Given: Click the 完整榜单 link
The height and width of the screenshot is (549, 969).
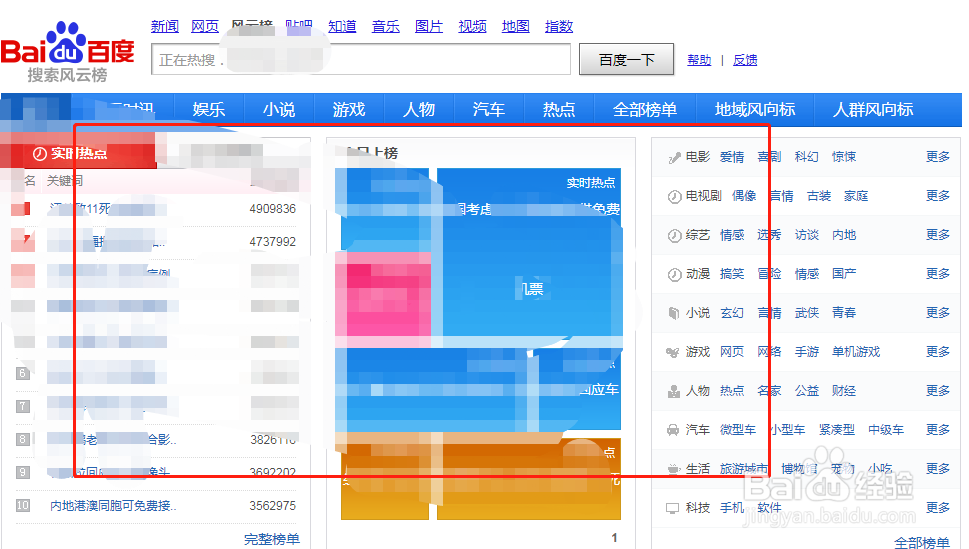Looking at the screenshot, I should coord(272,539).
